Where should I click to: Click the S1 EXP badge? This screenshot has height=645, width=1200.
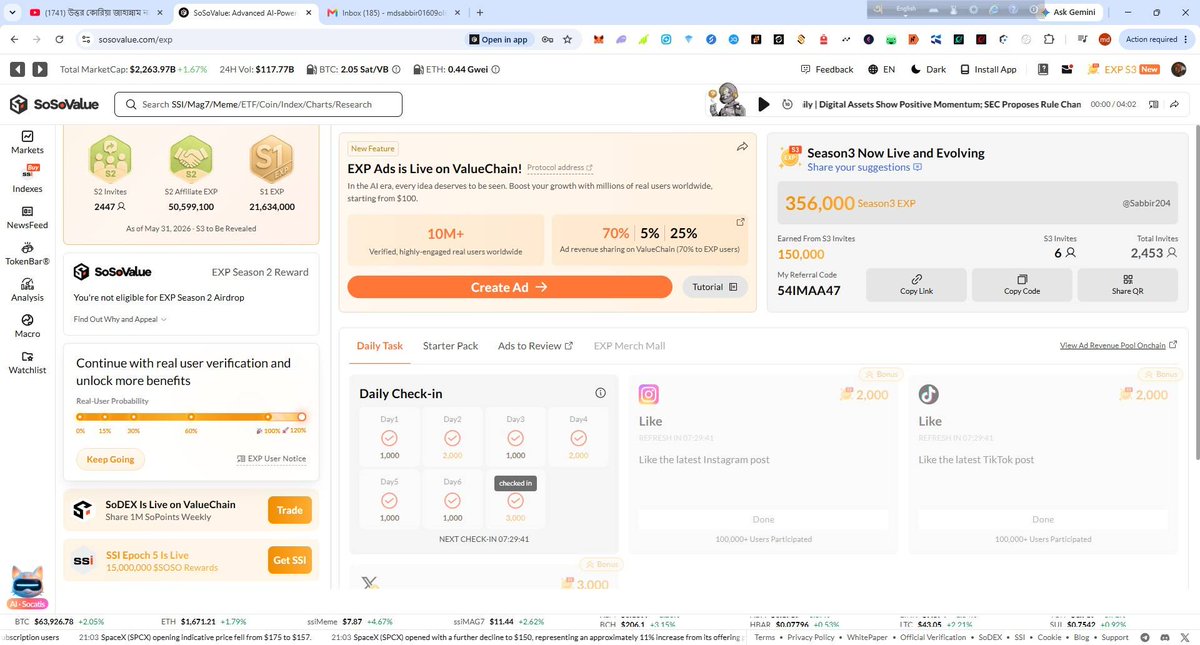[x=270, y=160]
